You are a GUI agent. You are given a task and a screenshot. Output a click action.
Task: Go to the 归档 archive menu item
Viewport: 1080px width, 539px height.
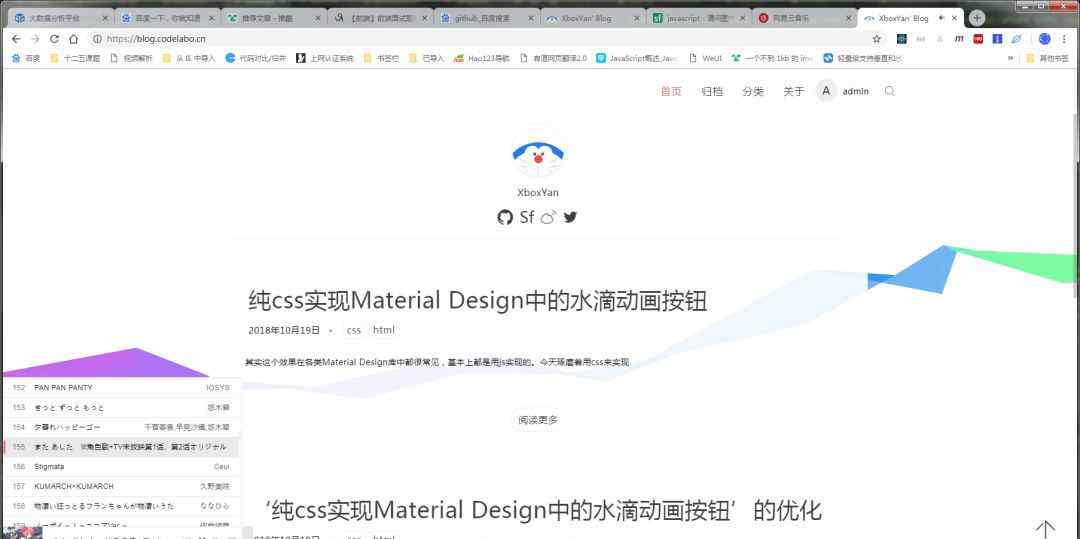tap(712, 91)
